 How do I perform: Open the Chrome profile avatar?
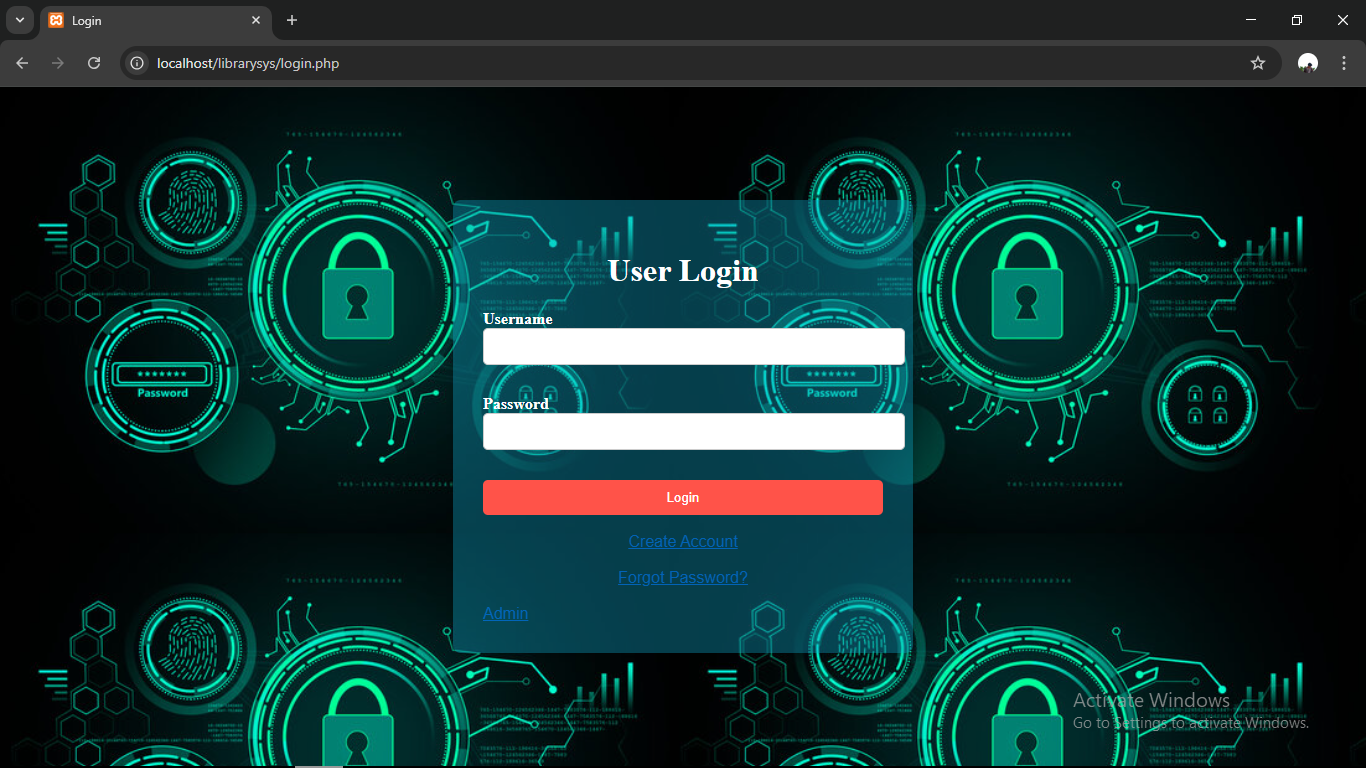tap(1307, 63)
